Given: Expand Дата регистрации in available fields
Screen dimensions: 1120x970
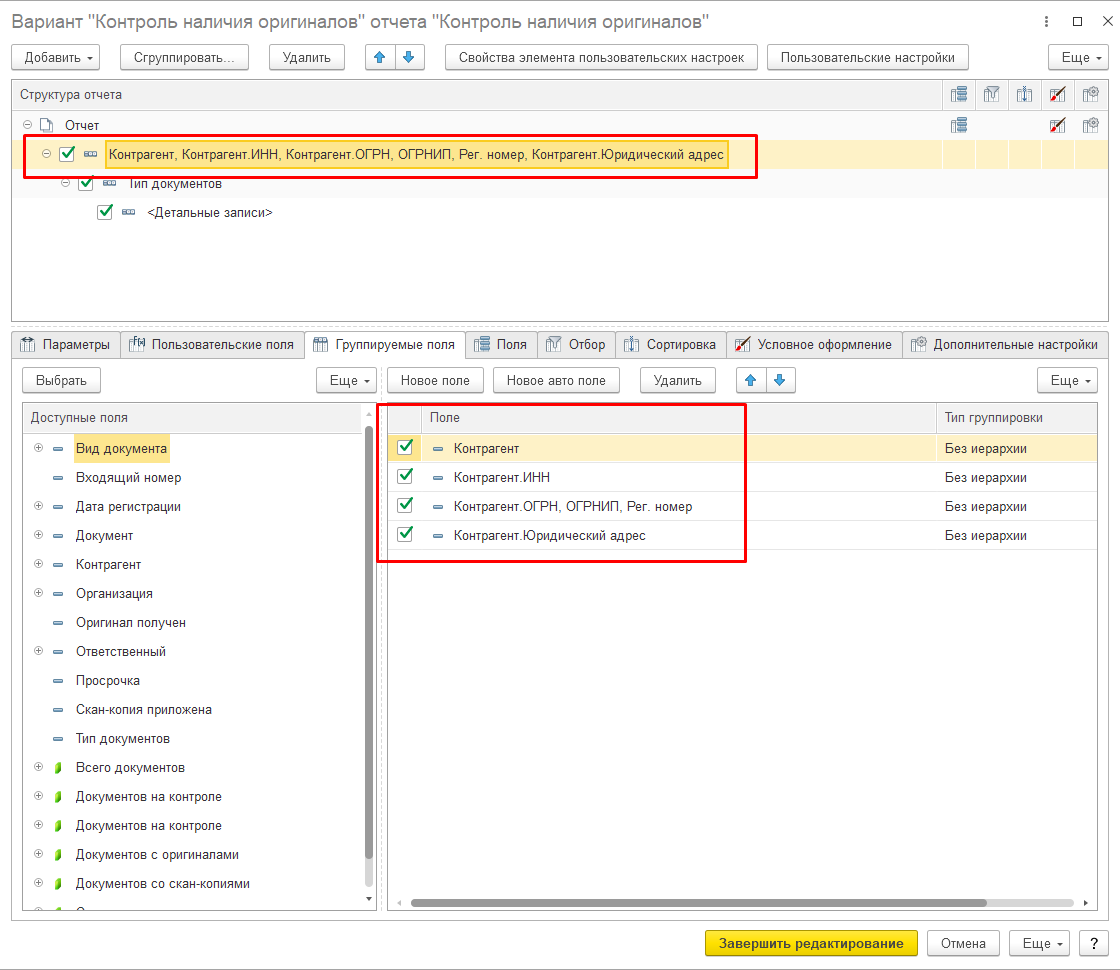Looking at the screenshot, I should 39,506.
